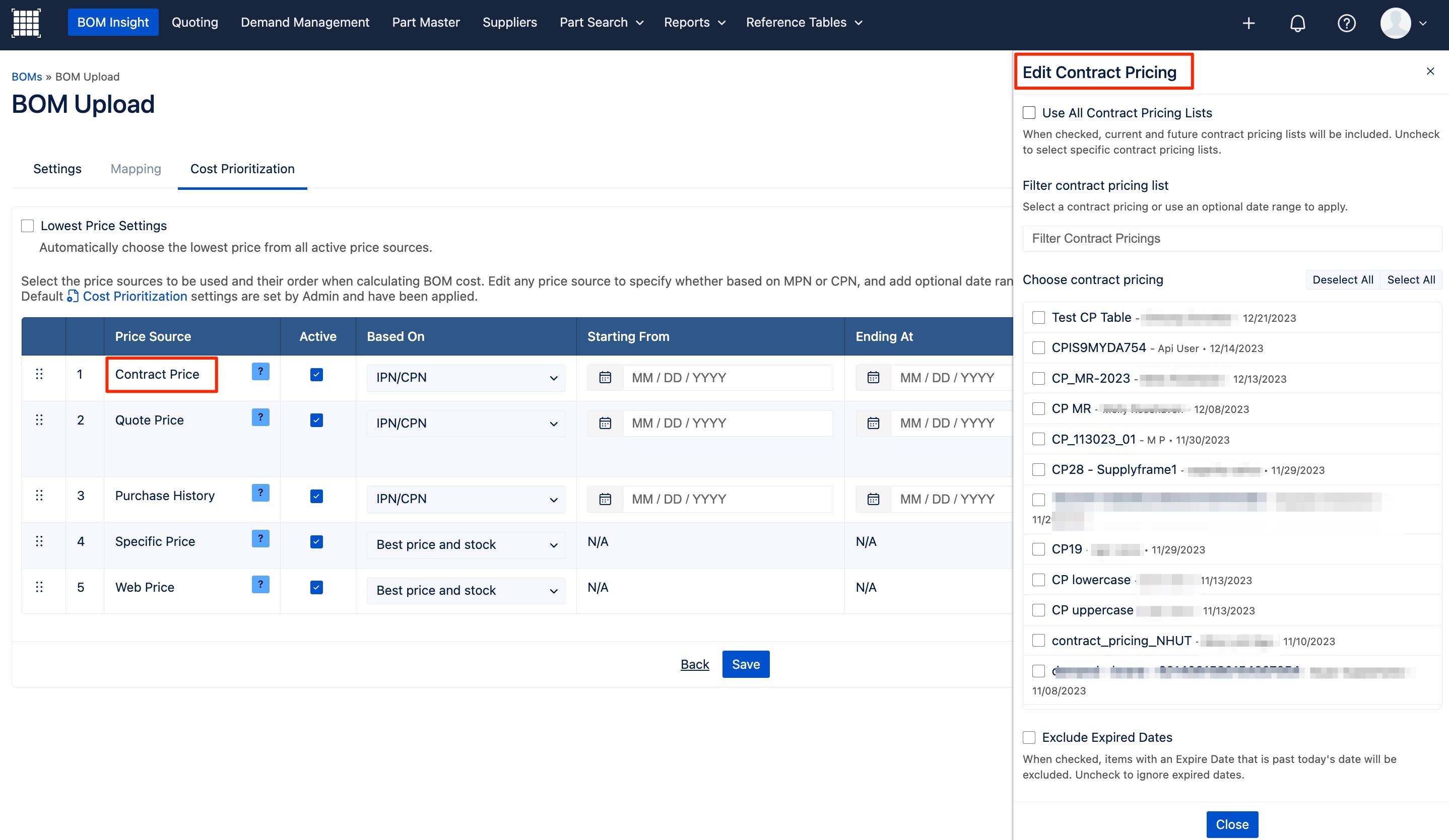
Task: Expand the user account chevron
Action: pyautogui.click(x=1423, y=24)
